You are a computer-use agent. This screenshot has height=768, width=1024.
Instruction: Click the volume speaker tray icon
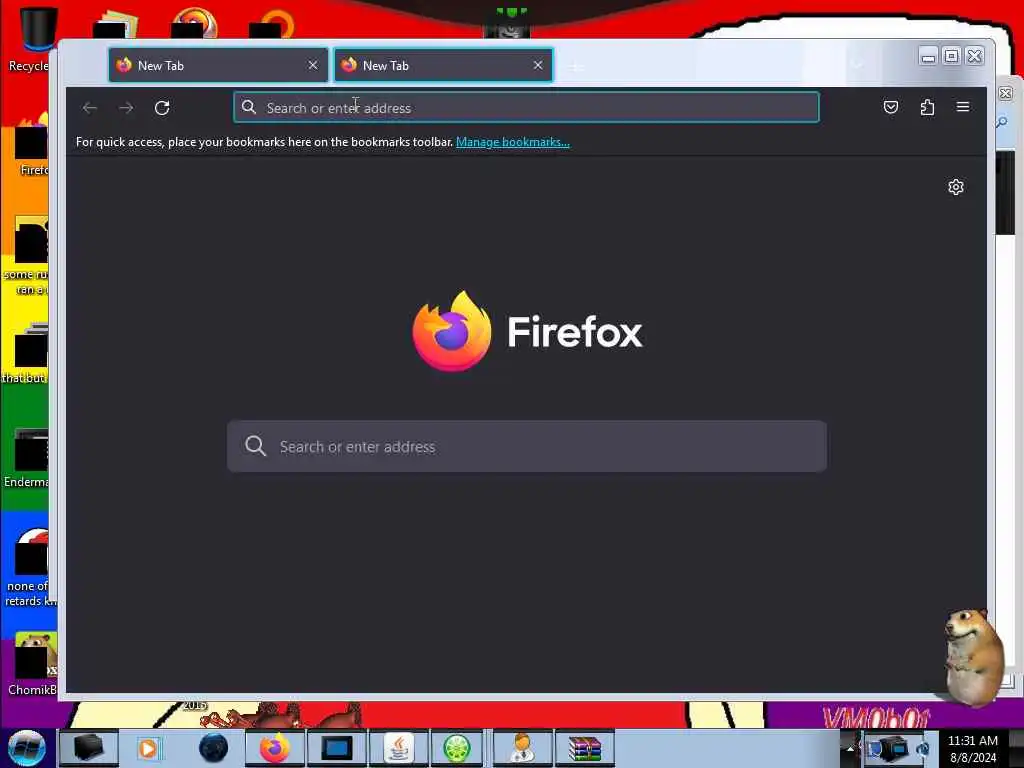[x=922, y=749]
